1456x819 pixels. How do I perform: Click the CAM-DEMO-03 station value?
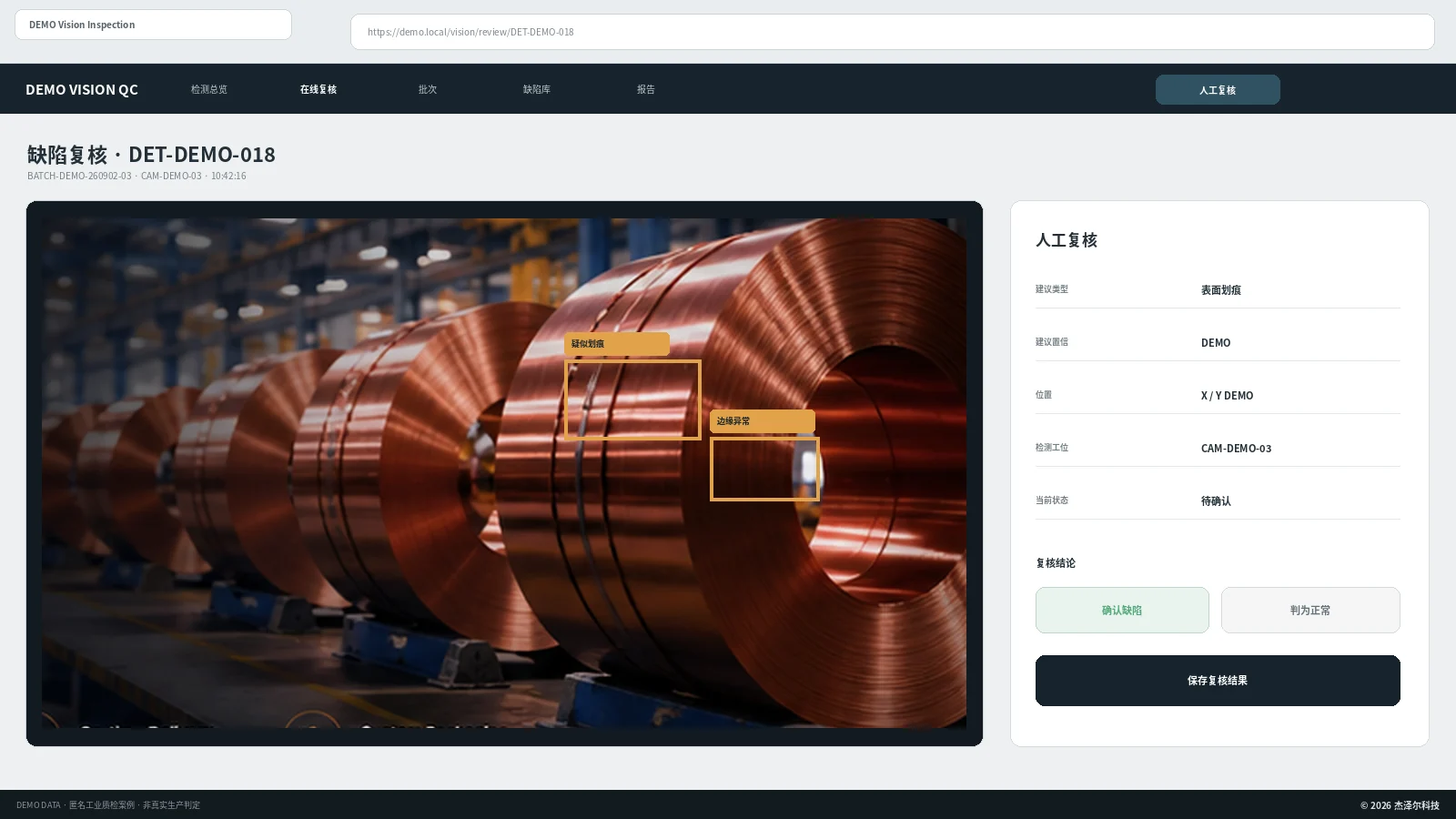click(1236, 449)
